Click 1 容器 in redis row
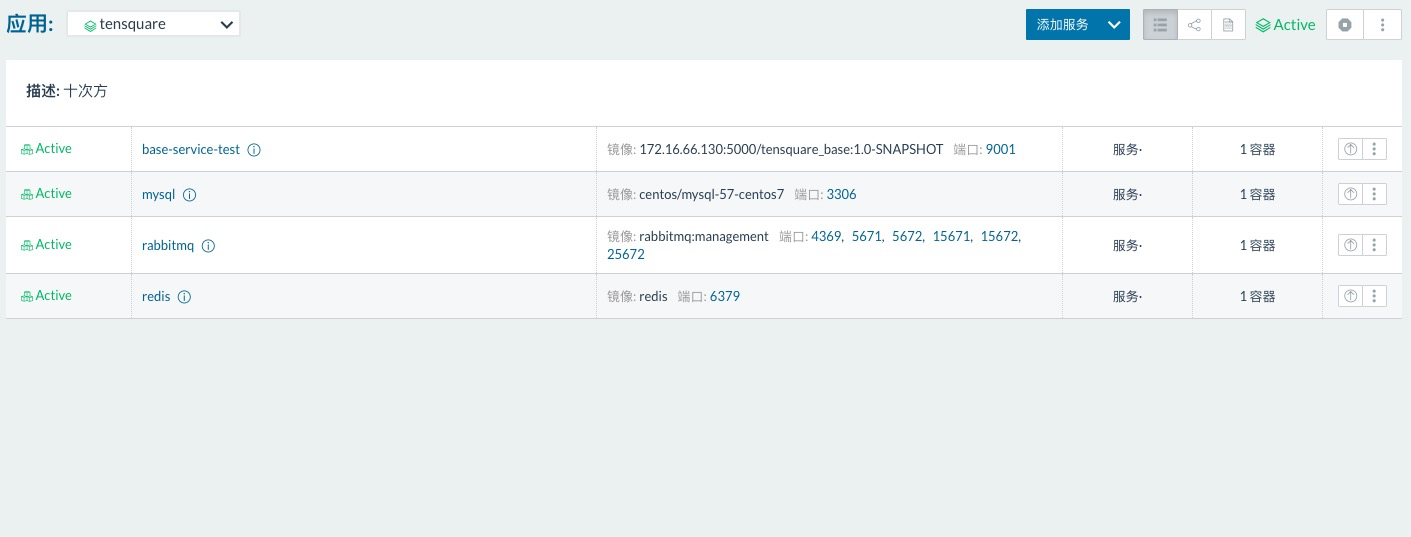Image resolution: width=1411 pixels, height=537 pixels. click(1258, 297)
